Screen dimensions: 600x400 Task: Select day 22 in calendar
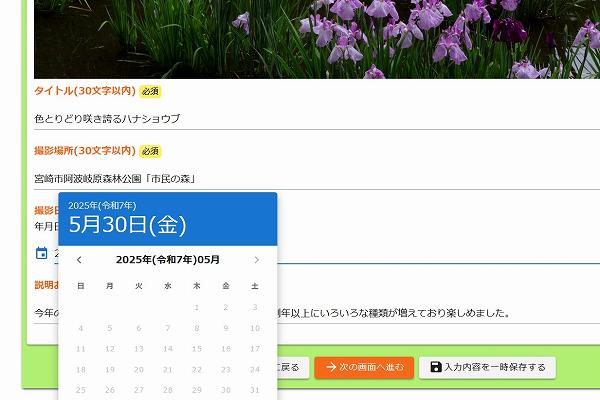point(197,369)
